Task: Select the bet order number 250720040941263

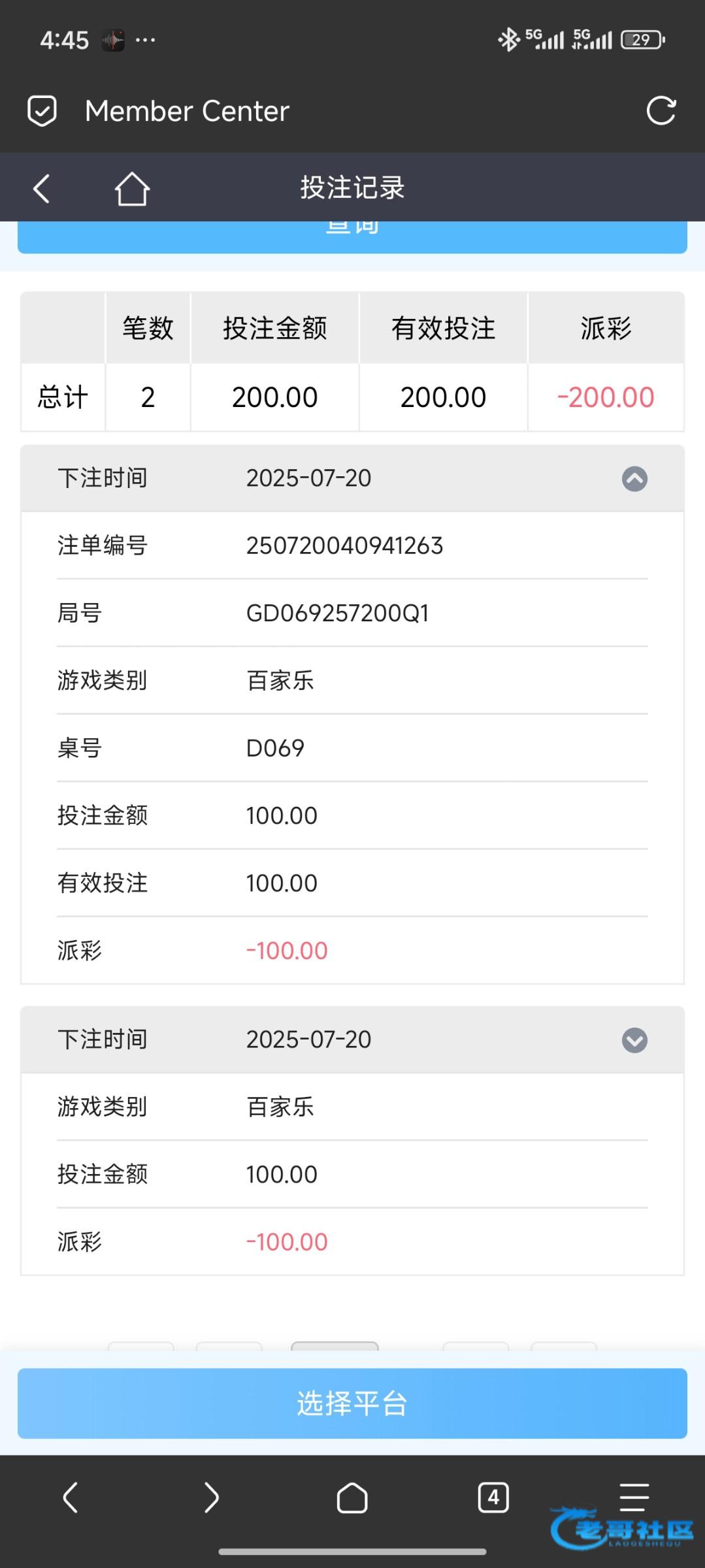Action: coord(344,546)
